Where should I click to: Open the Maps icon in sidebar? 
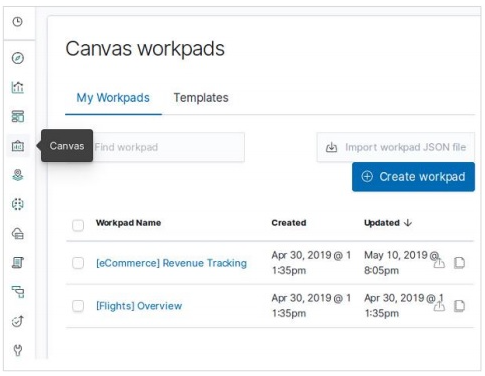tap(18, 175)
